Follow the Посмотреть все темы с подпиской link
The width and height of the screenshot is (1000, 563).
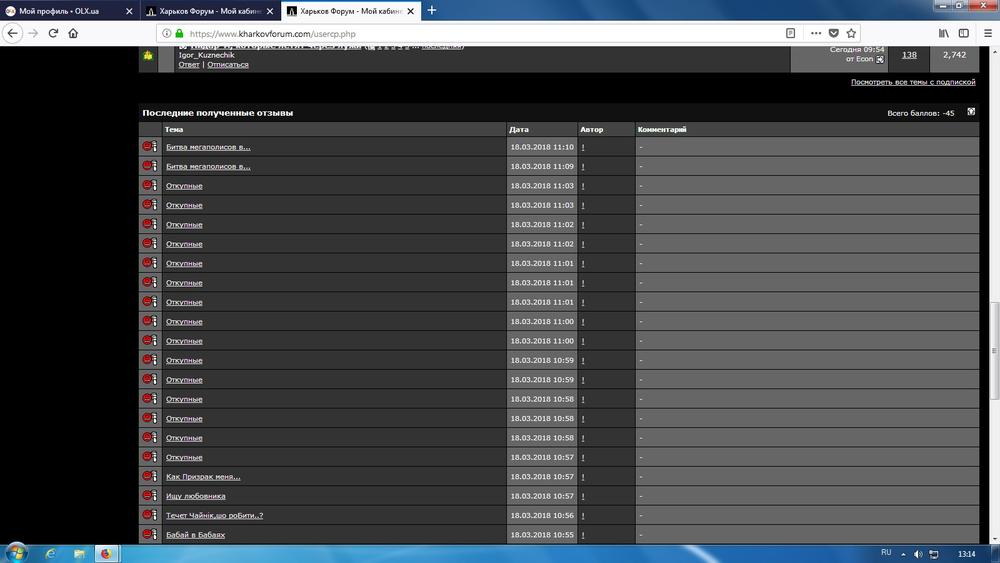913,82
